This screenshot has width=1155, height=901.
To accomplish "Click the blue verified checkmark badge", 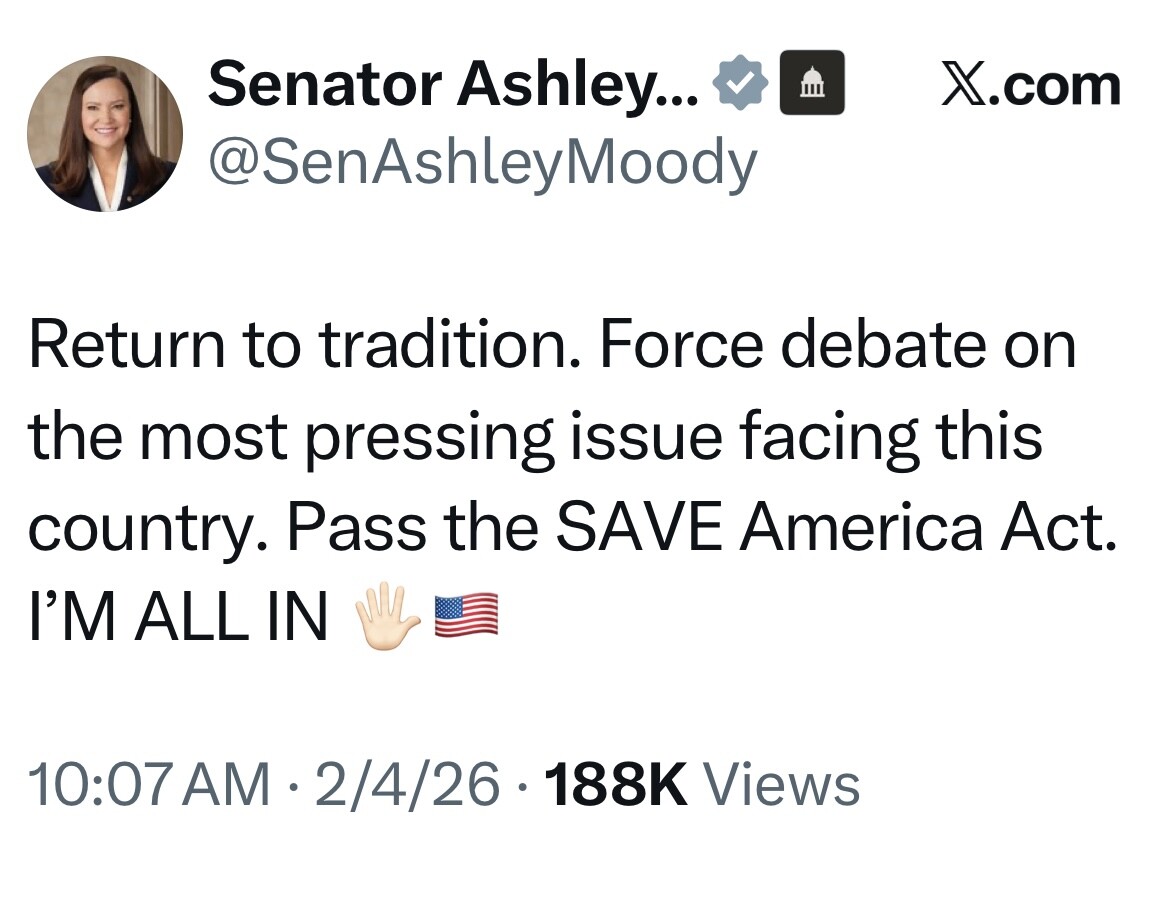I will [x=740, y=85].
